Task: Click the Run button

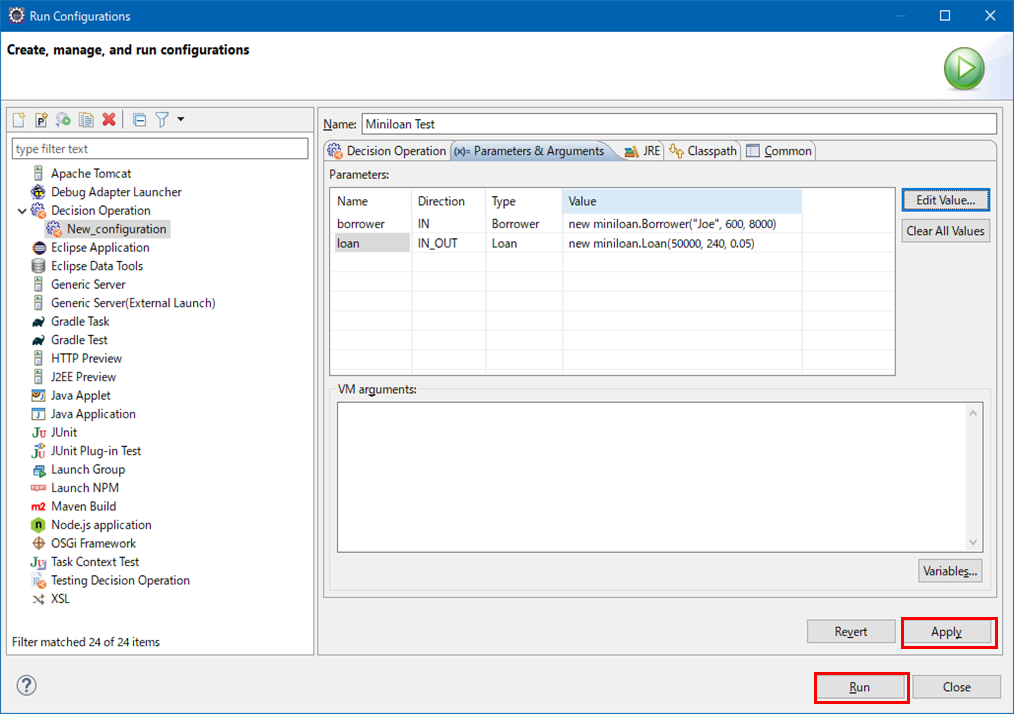Action: [859, 687]
